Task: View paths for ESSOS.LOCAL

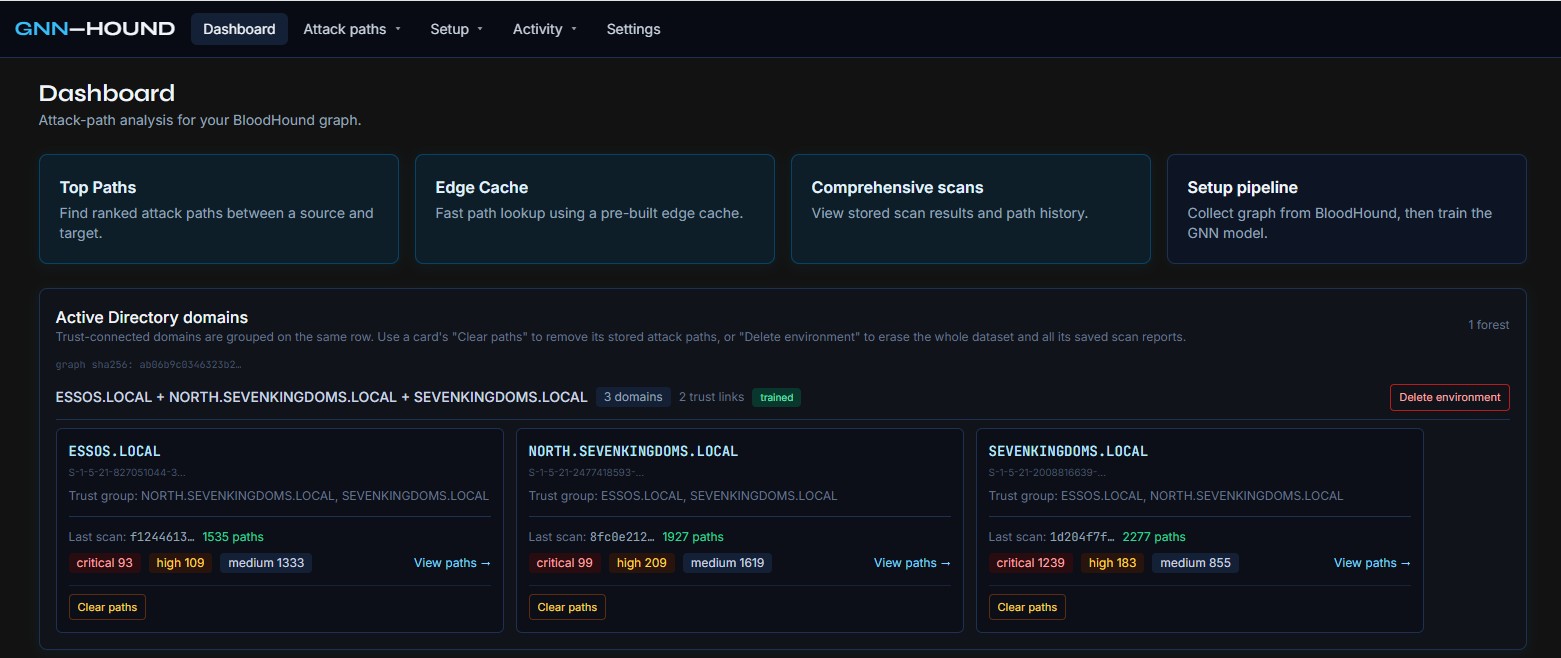Action: (x=452, y=563)
